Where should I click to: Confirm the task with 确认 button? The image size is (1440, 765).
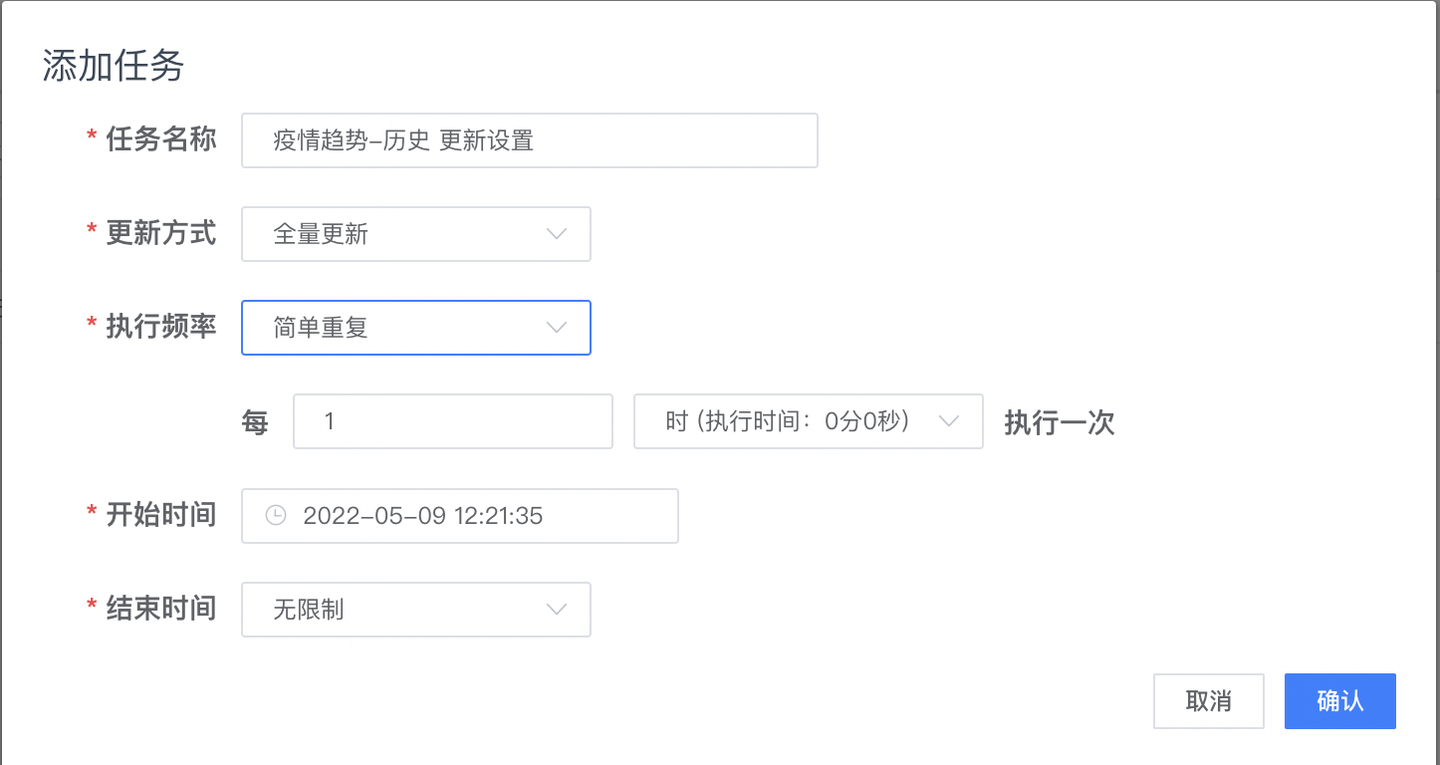click(1340, 701)
